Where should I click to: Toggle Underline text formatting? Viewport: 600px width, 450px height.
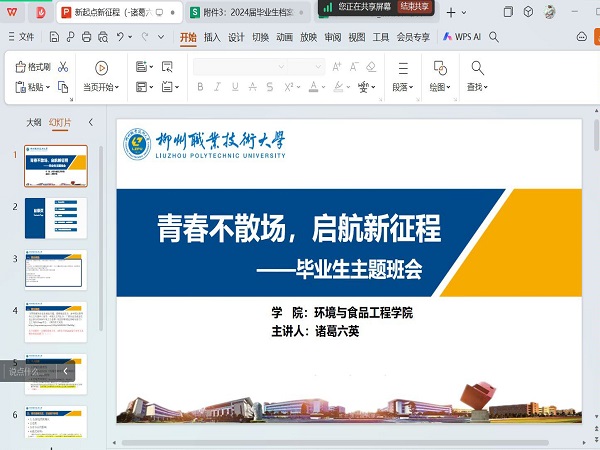[234, 87]
